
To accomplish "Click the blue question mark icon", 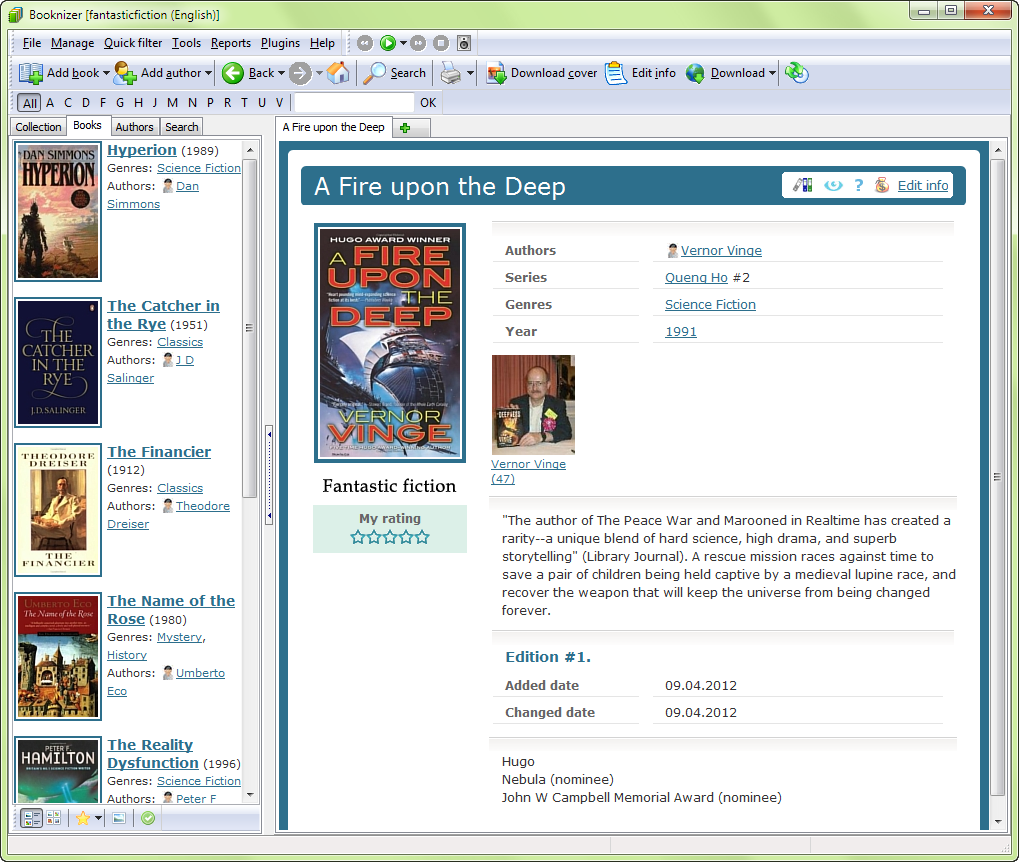I will coord(858,185).
